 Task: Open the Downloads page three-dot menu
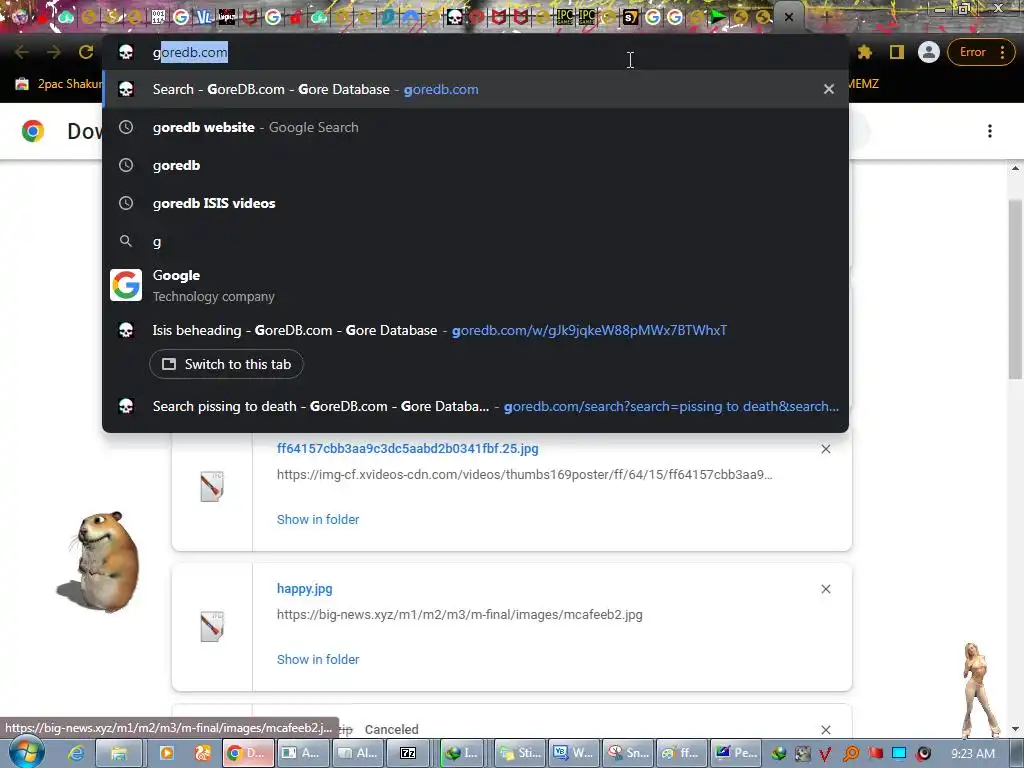990,131
